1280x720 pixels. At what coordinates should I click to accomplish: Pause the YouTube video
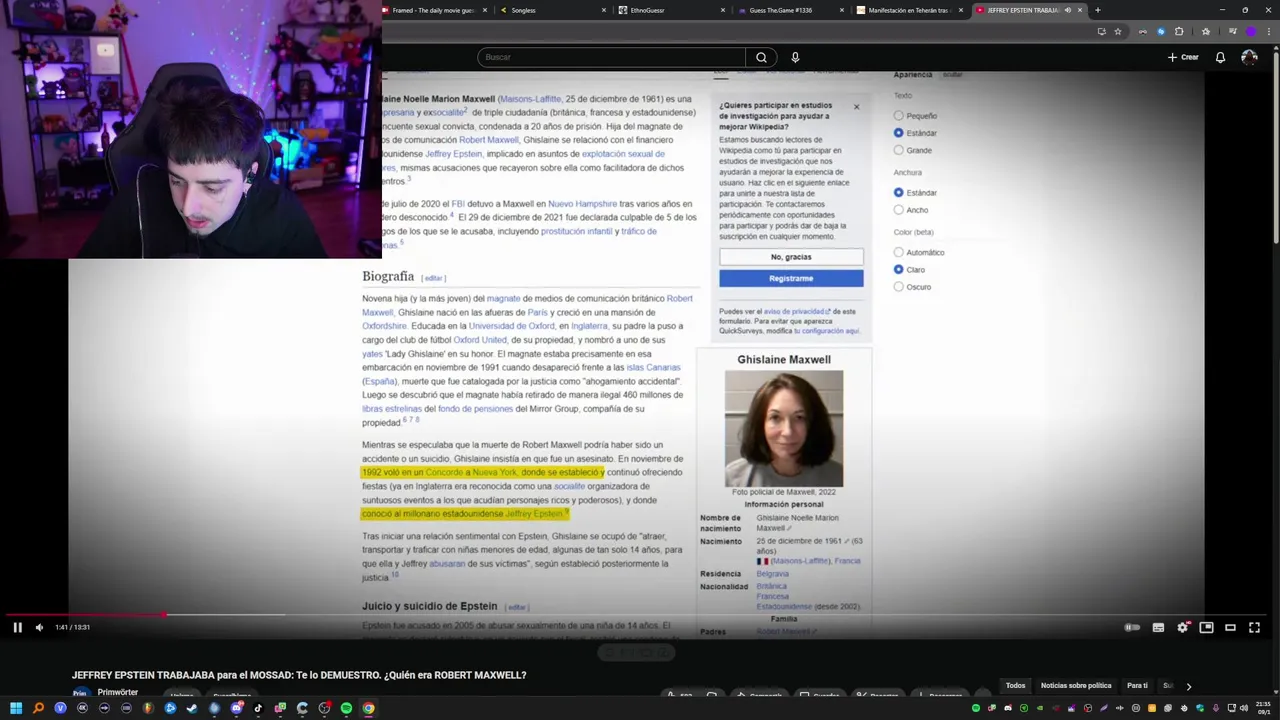point(17,627)
